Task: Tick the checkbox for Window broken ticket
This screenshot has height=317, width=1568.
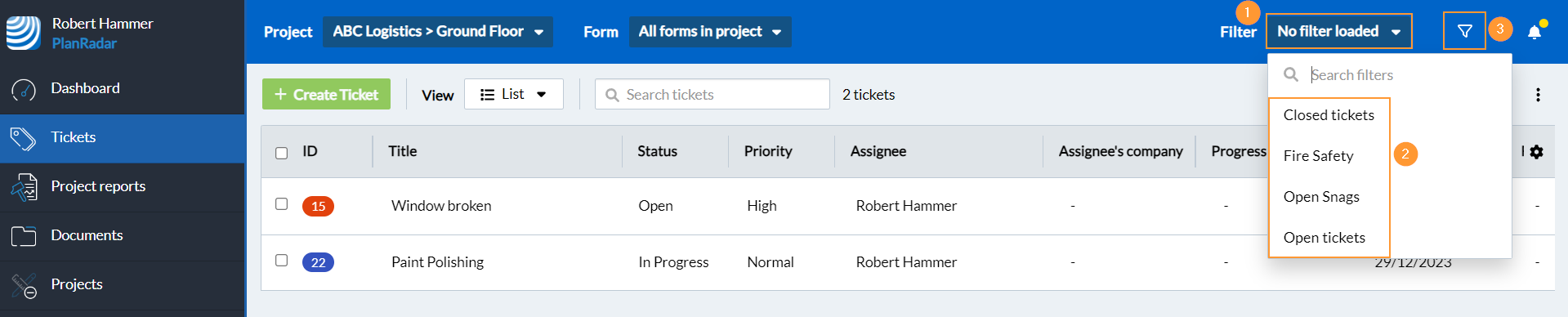Action: [x=282, y=204]
